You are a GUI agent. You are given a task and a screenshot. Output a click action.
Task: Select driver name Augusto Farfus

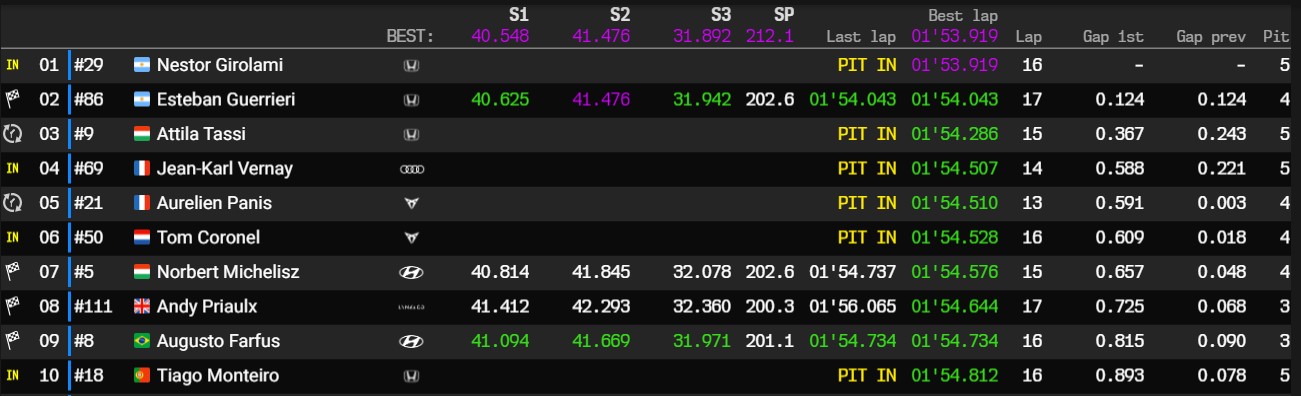tap(218, 341)
